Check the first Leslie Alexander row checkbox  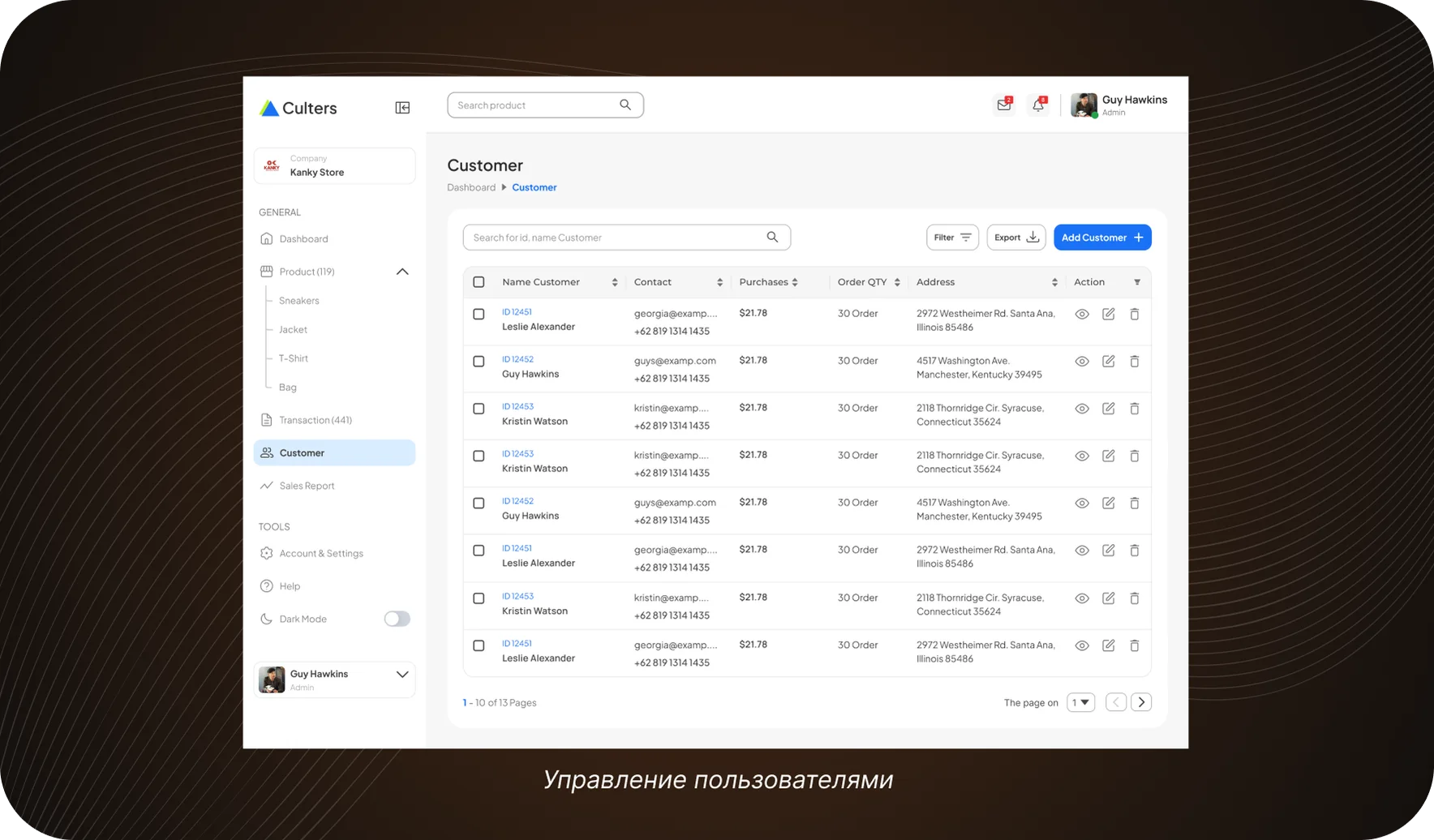[479, 314]
